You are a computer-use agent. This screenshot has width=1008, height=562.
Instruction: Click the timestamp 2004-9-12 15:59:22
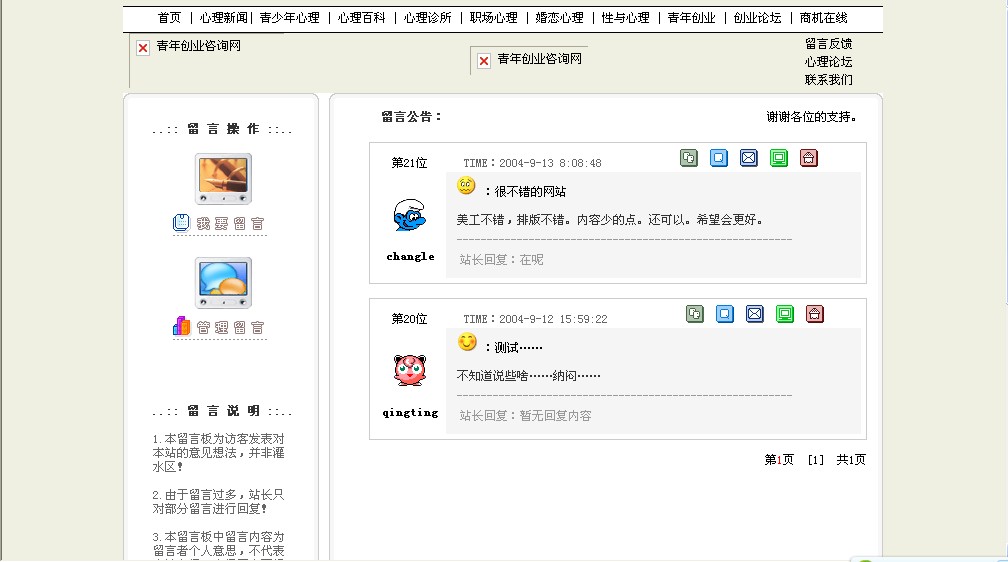(x=553, y=319)
